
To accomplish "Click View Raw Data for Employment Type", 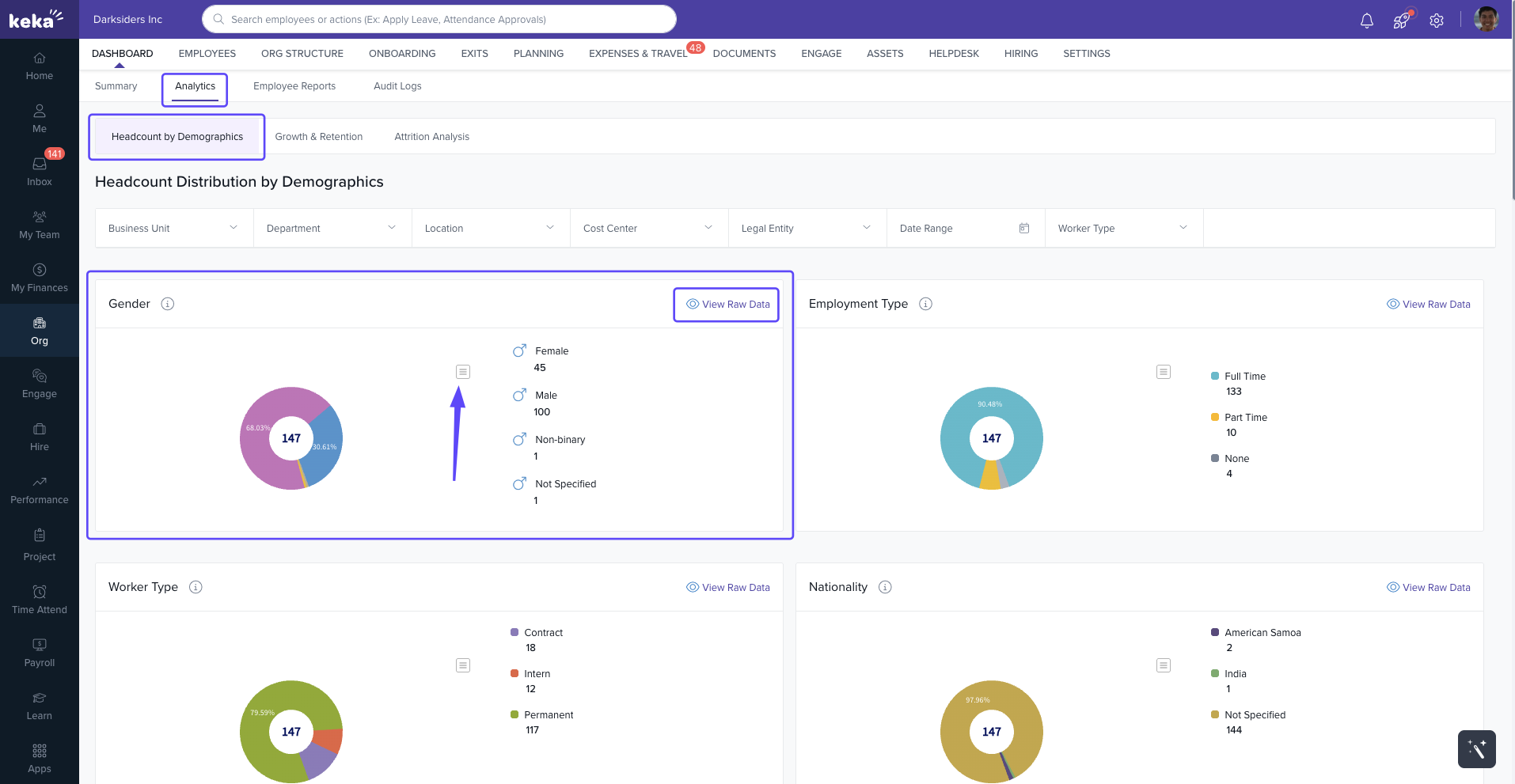I will [1429, 305].
